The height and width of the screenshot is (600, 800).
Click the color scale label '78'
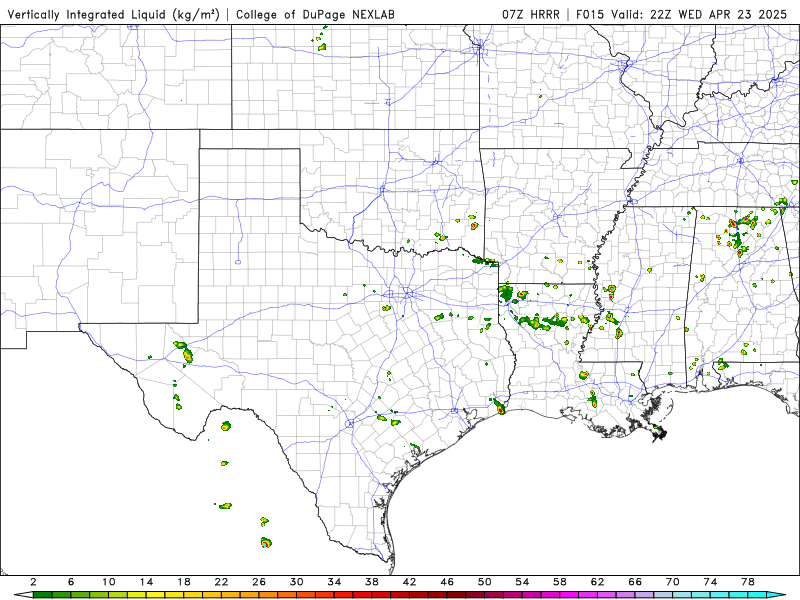click(x=748, y=582)
